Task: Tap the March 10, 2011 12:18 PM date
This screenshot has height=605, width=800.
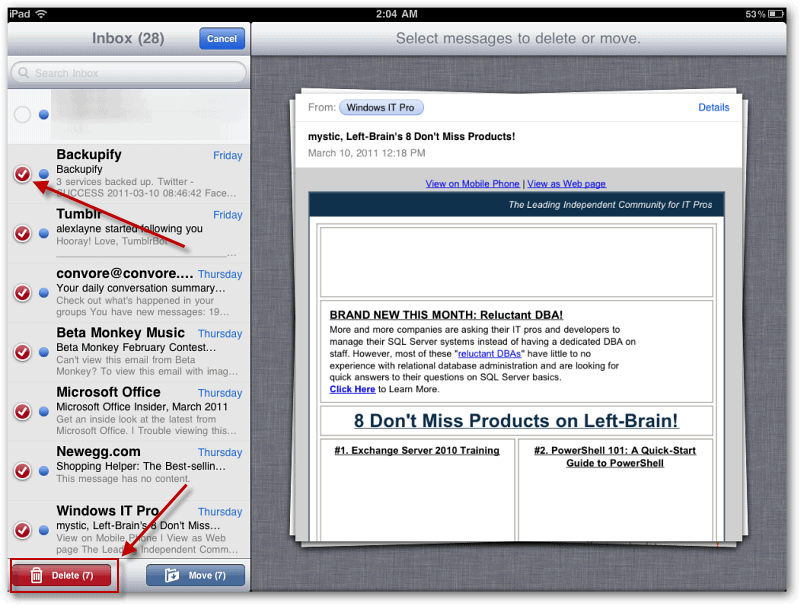Action: click(366, 153)
